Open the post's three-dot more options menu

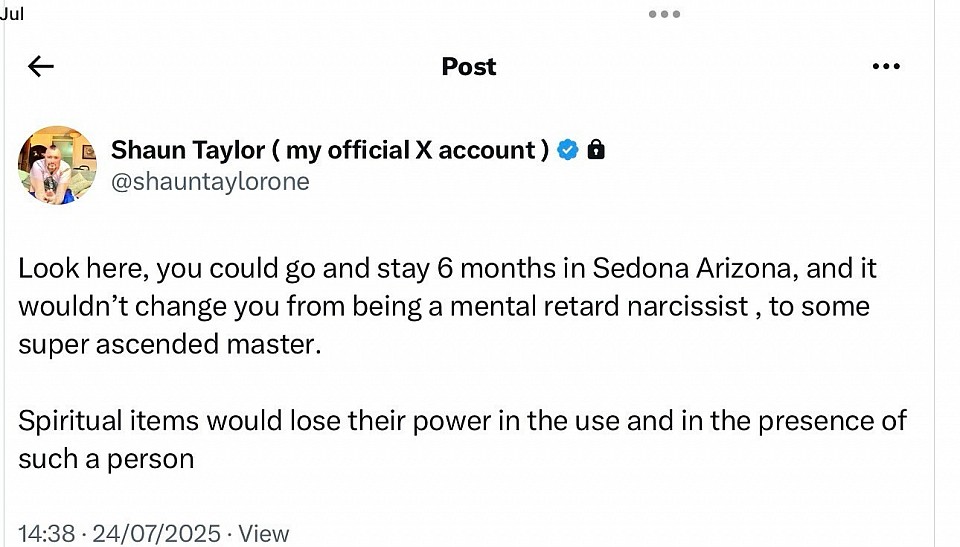(886, 67)
